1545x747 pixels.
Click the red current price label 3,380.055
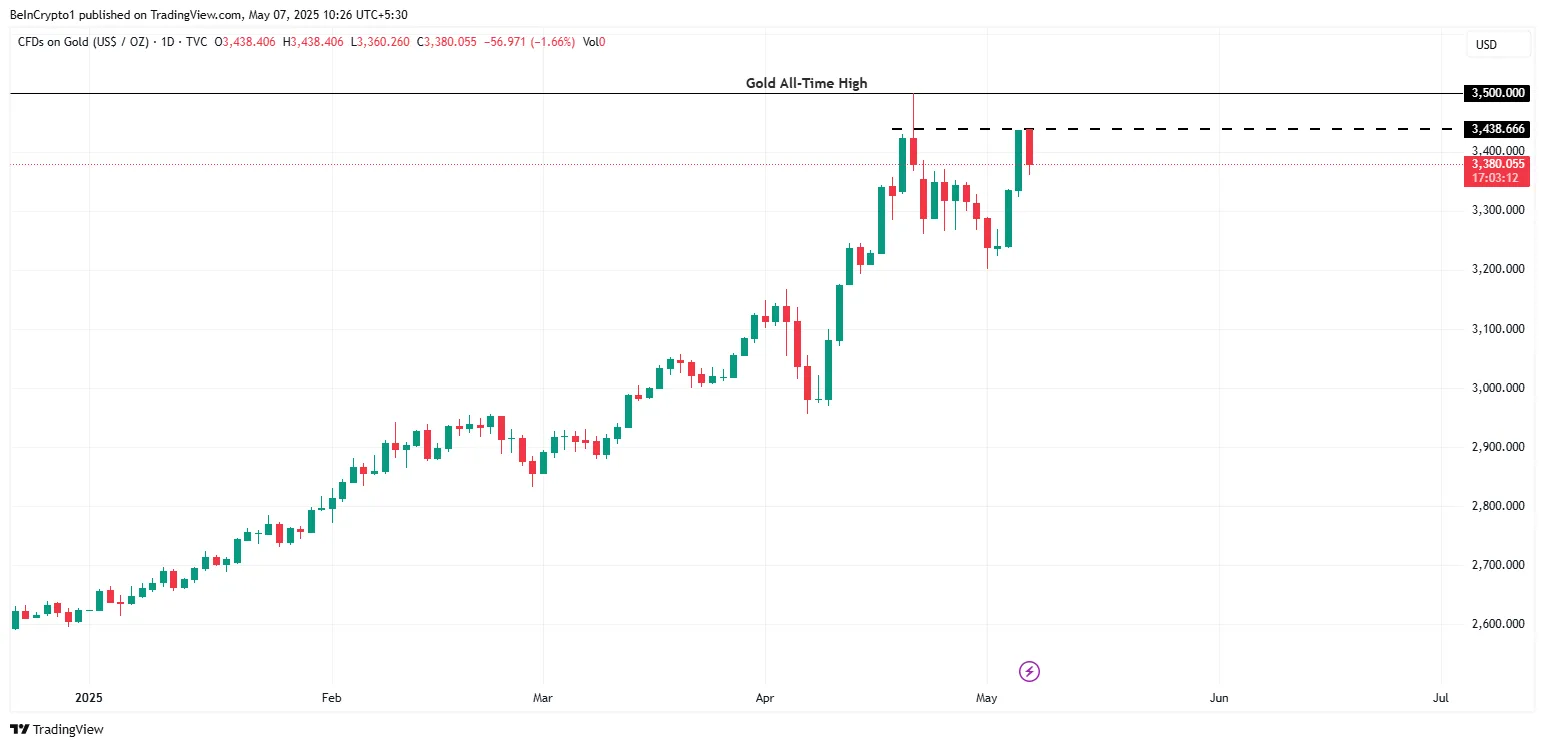pos(1496,163)
